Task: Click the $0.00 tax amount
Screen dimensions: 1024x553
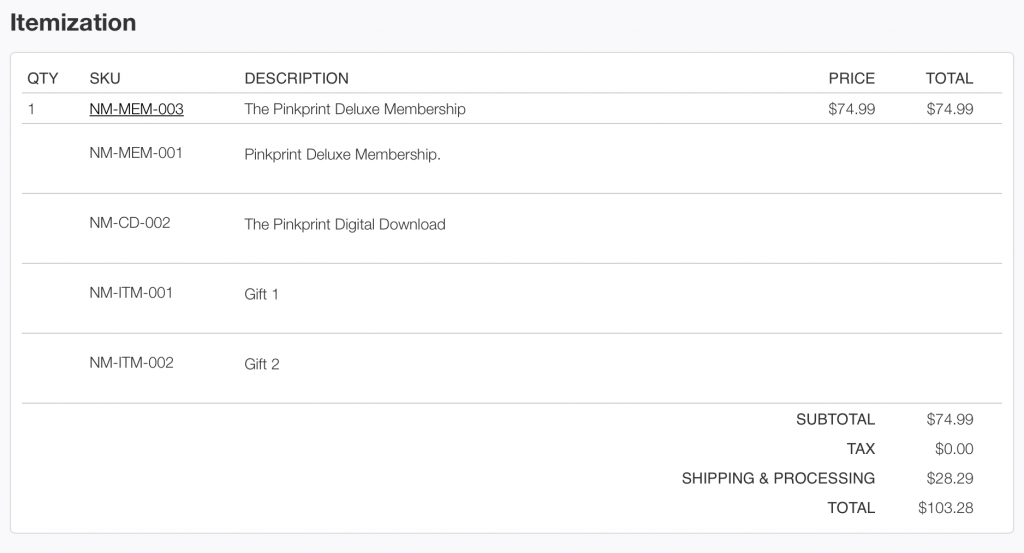Action: tap(955, 449)
